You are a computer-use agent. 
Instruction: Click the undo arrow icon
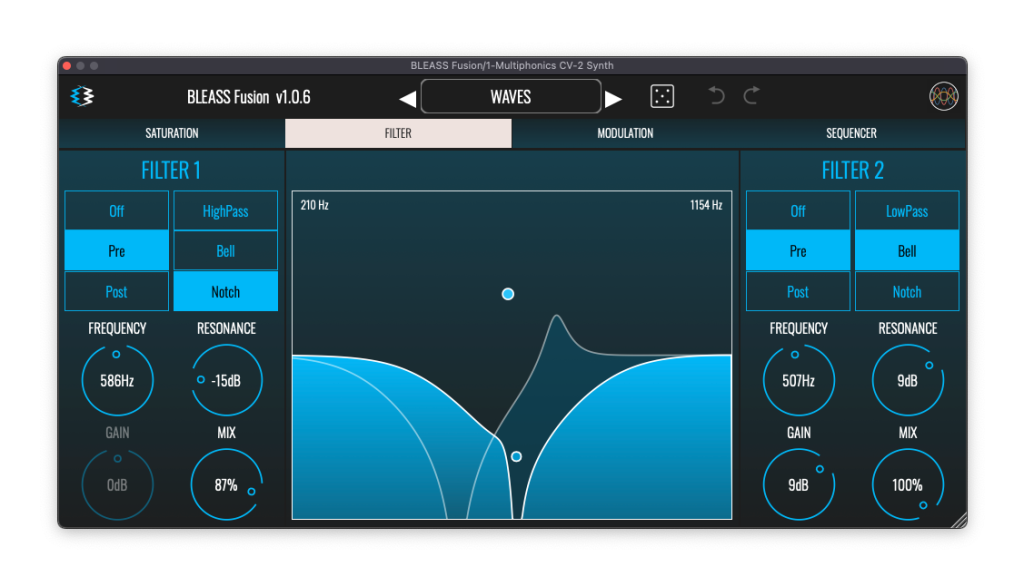(x=716, y=96)
